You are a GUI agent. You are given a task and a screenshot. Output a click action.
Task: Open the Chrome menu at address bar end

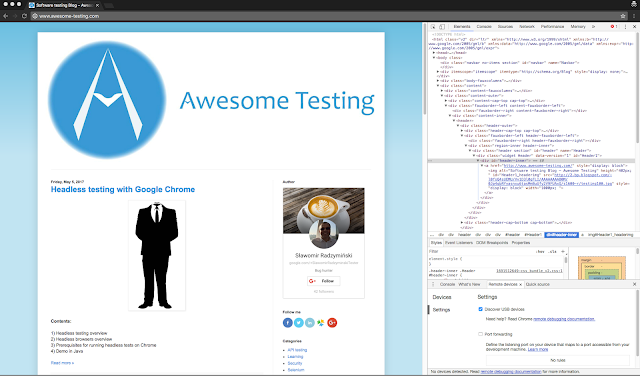tap(634, 16)
